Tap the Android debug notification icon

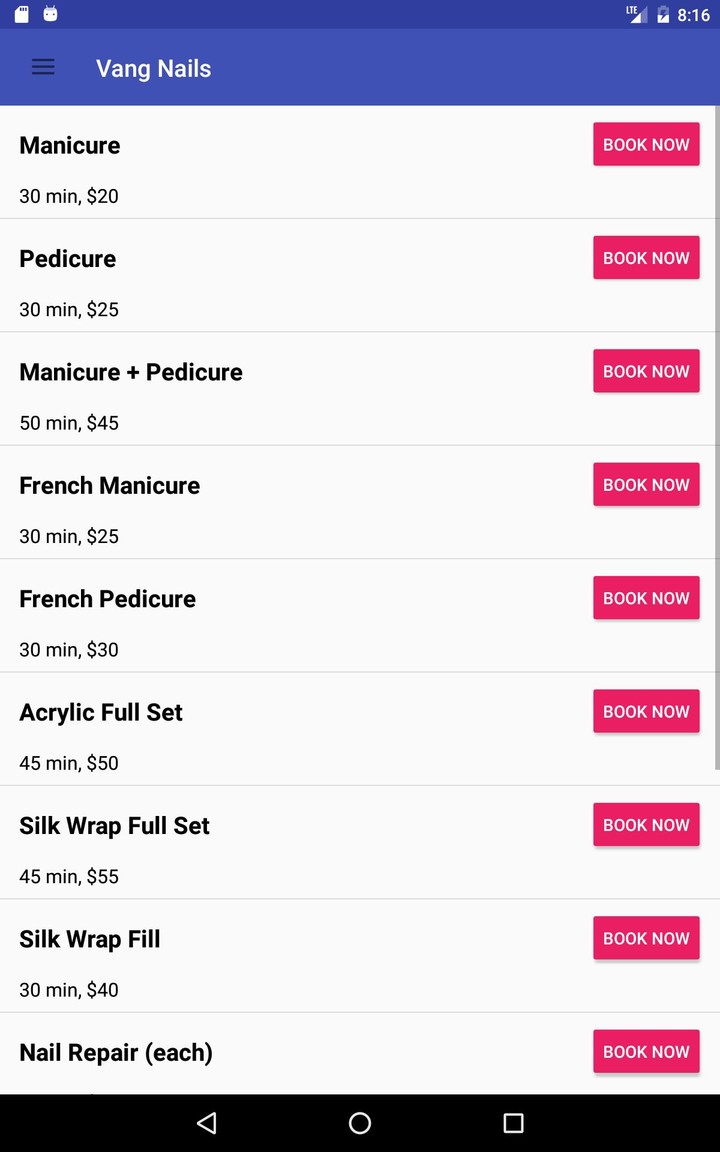coord(50,14)
